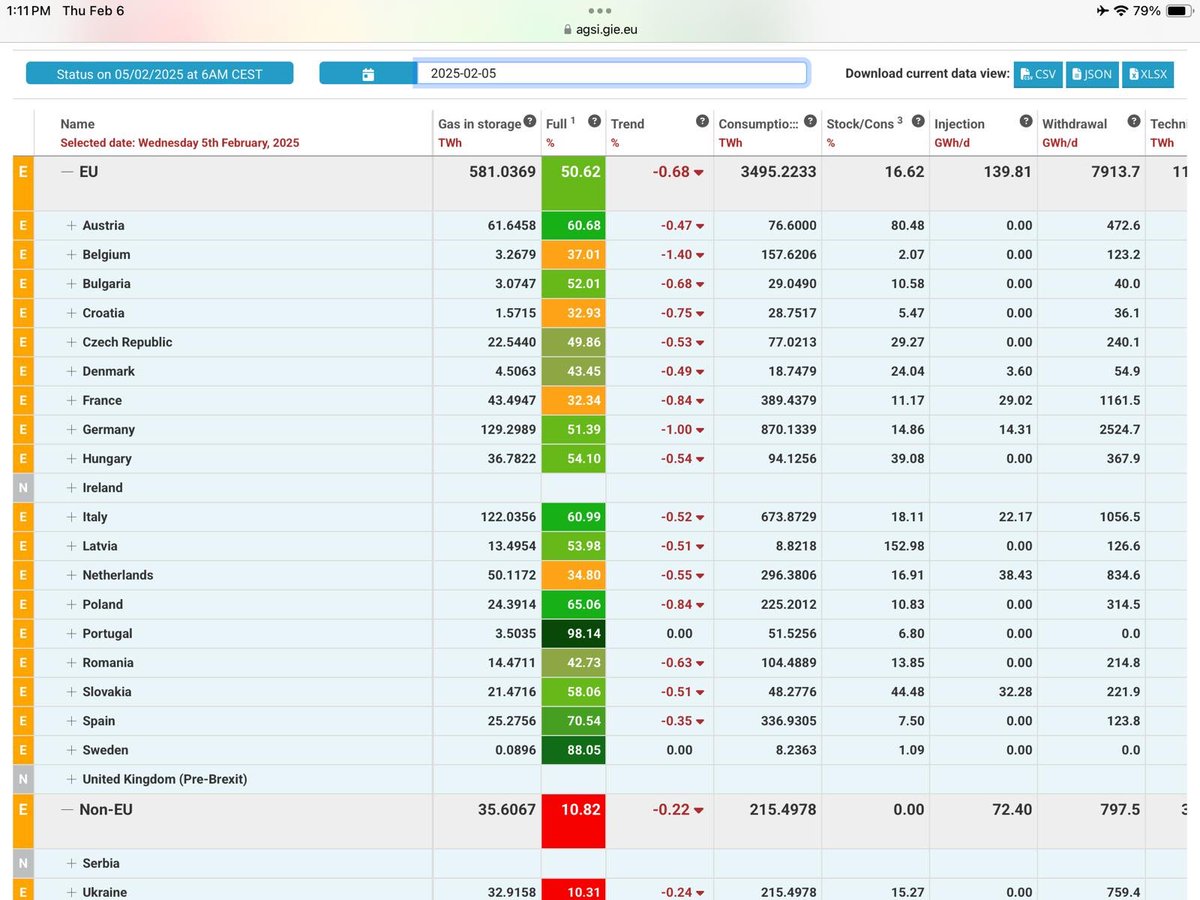Click the grey N badge for Ireland

23,488
